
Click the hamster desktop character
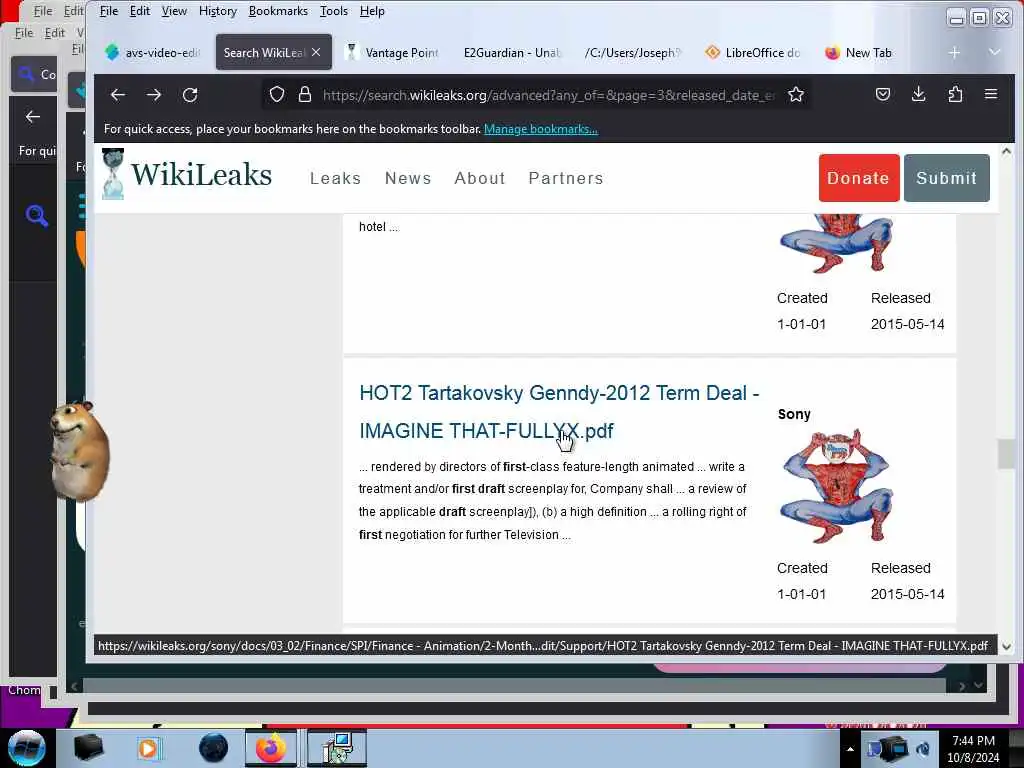(80, 452)
